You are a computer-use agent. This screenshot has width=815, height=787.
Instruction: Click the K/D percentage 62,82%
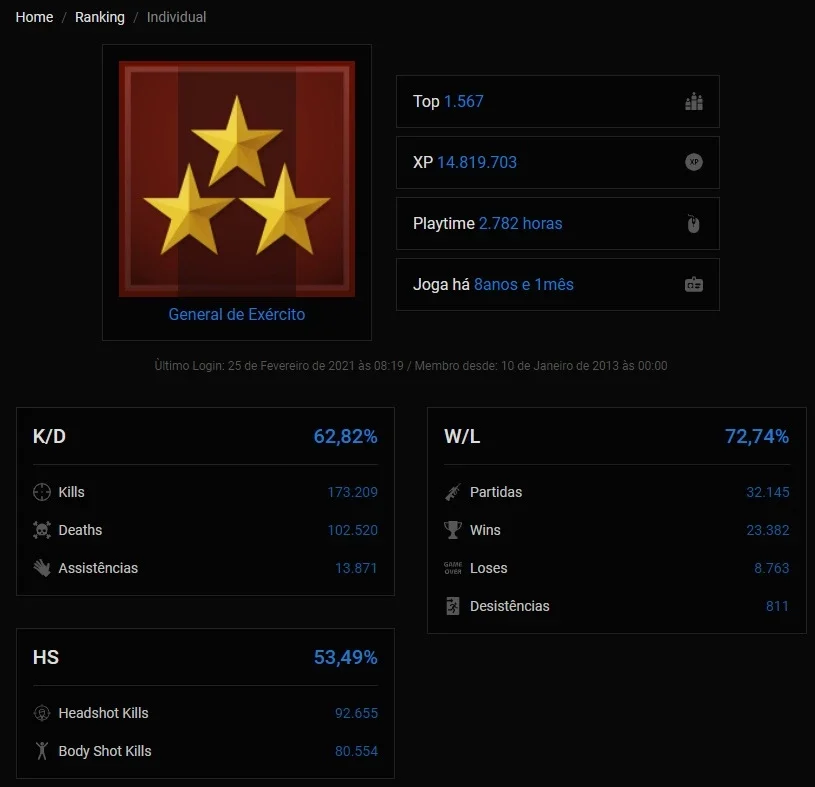click(346, 436)
